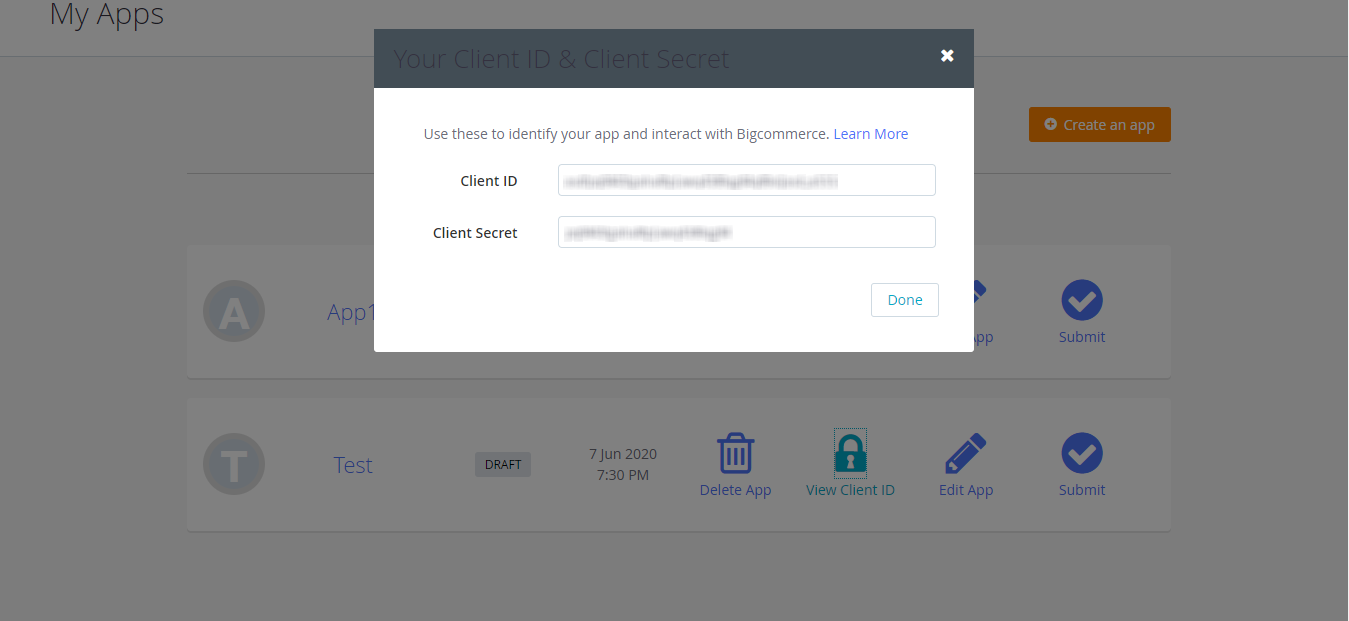The width and height of the screenshot is (1349, 621).
Task: Click the 'Submit' text label under App1
Action: point(1081,337)
